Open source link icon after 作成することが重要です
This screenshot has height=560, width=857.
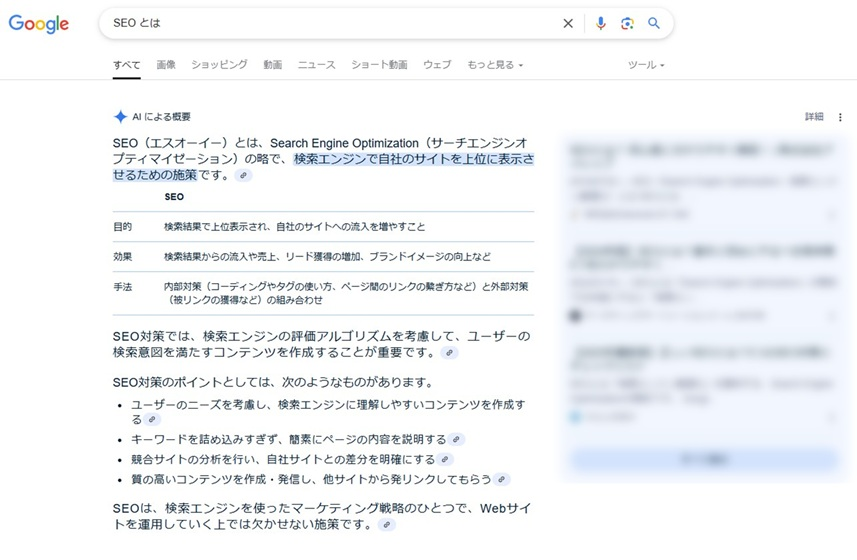(x=449, y=353)
